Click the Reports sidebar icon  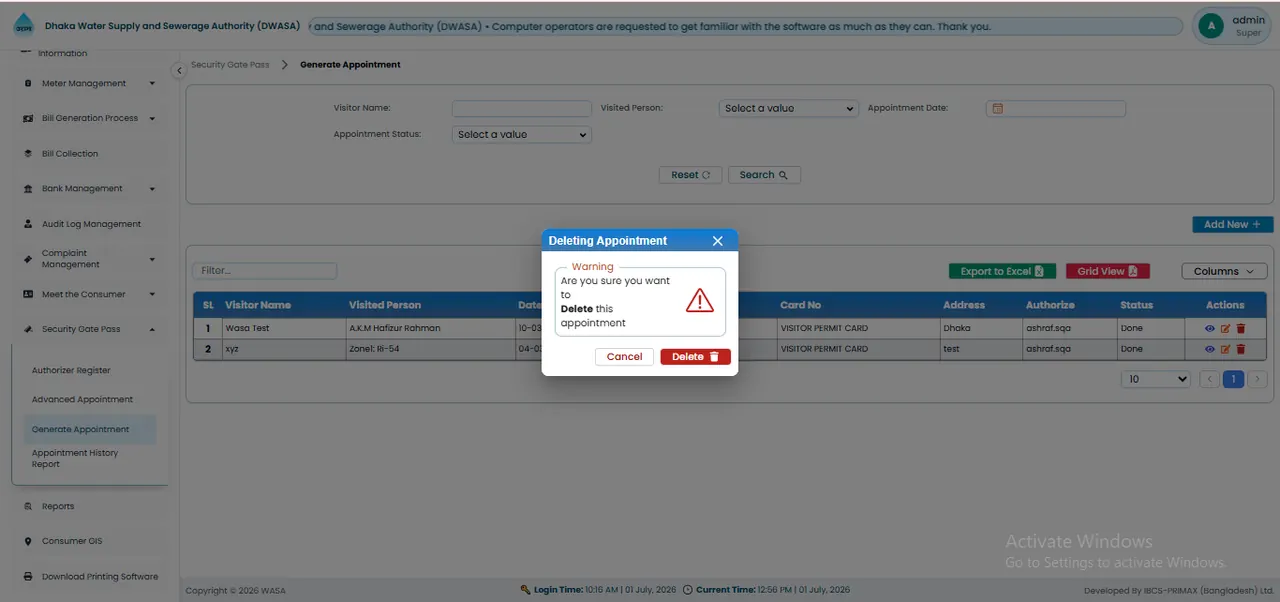(28, 507)
